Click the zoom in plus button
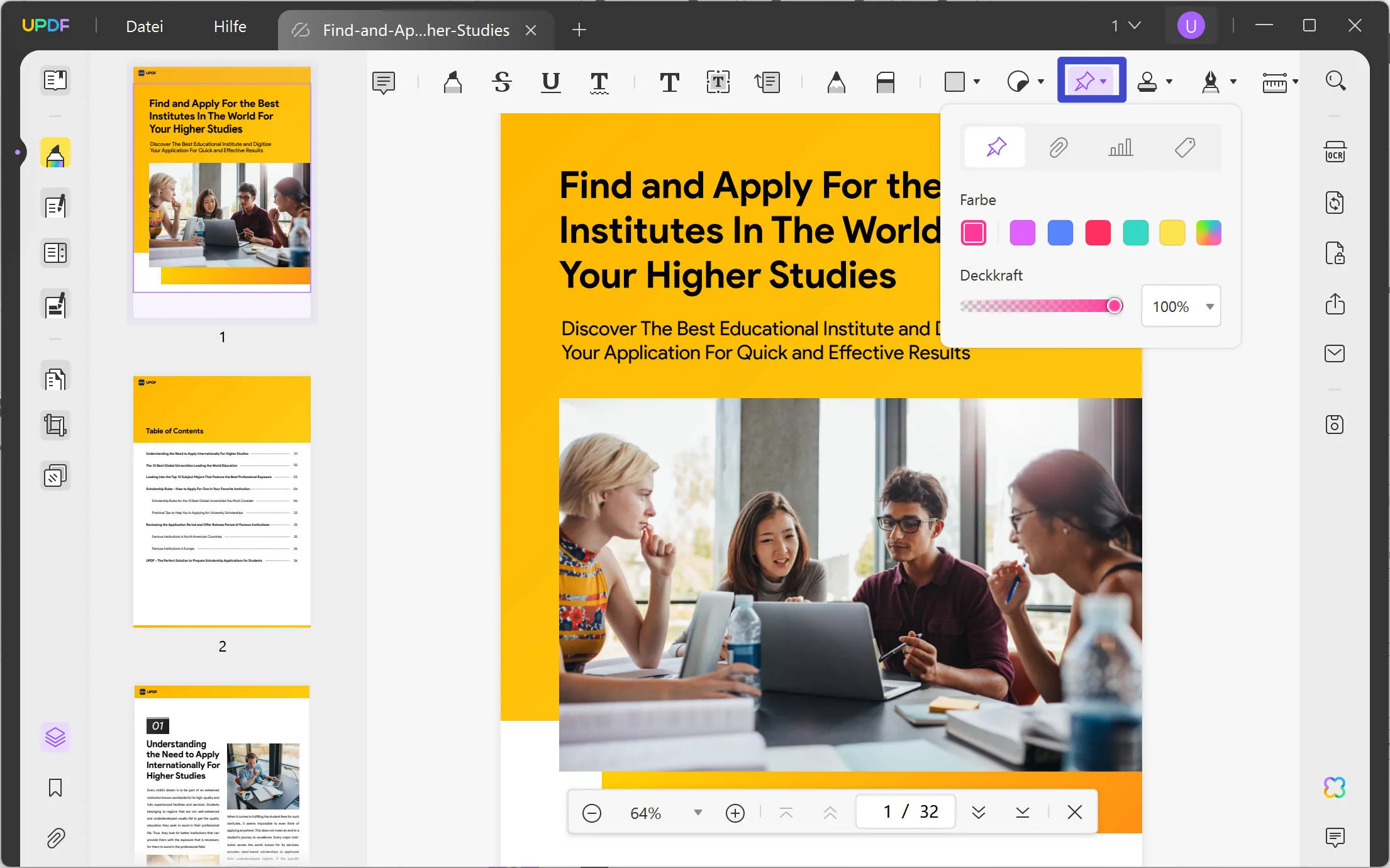 coord(735,813)
